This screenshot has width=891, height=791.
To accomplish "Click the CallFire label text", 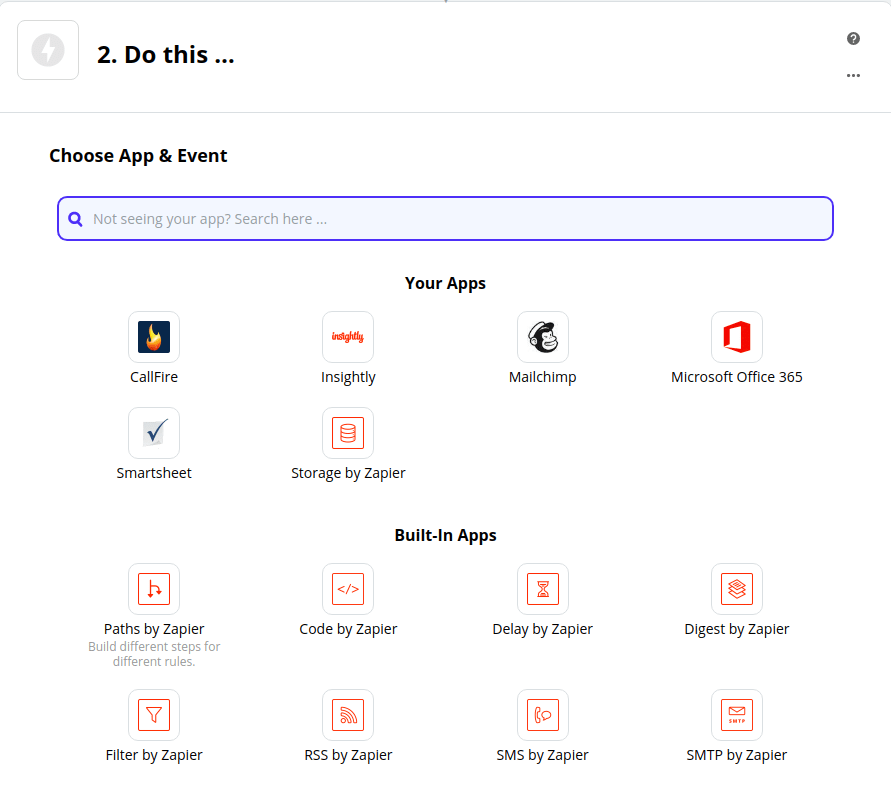I will (x=154, y=377).
